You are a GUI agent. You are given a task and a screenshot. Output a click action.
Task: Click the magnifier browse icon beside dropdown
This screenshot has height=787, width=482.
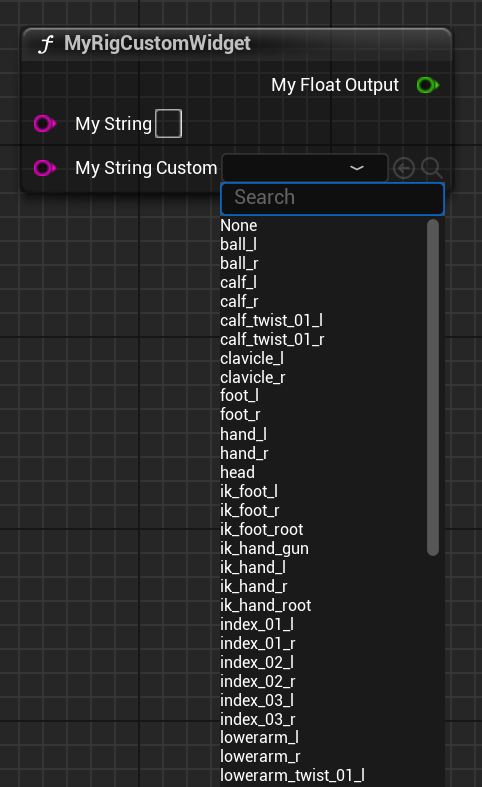[x=432, y=168]
